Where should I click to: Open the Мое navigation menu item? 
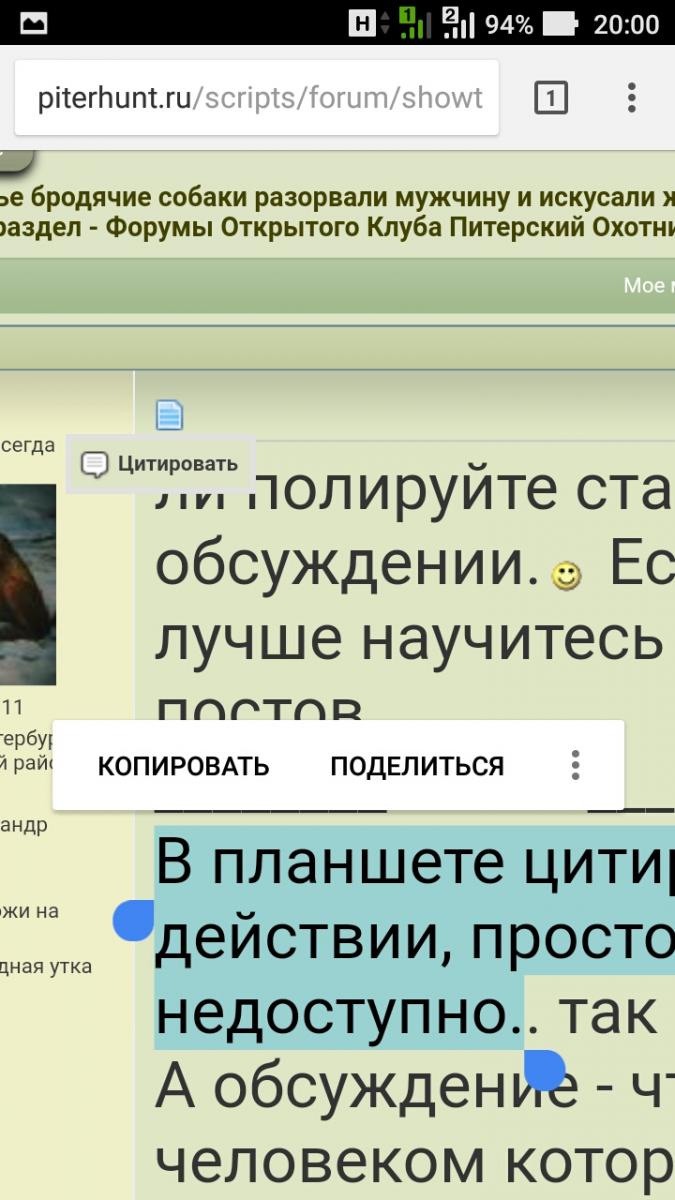(x=646, y=286)
